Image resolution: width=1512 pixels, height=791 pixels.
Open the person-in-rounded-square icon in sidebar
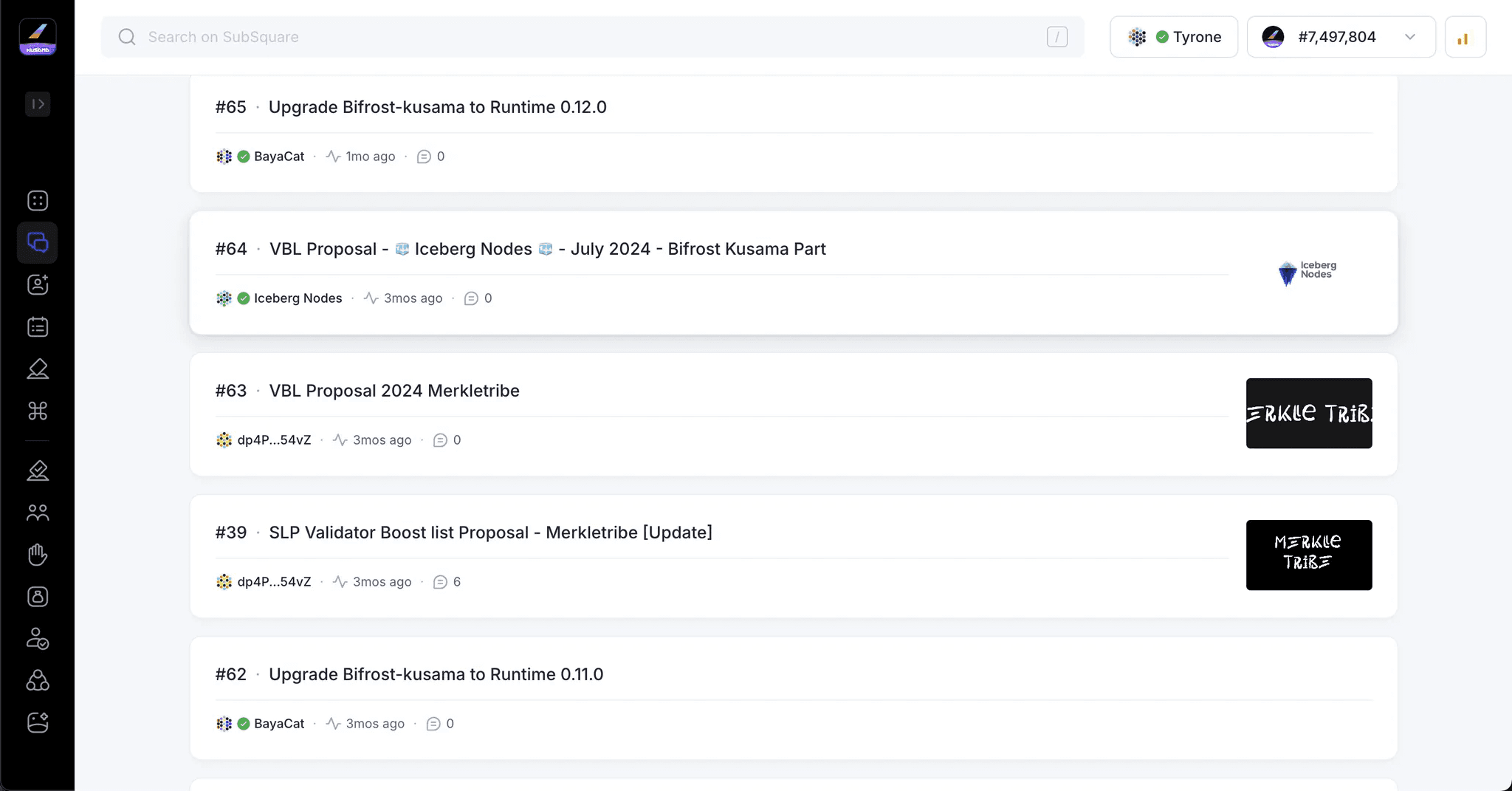click(x=38, y=597)
